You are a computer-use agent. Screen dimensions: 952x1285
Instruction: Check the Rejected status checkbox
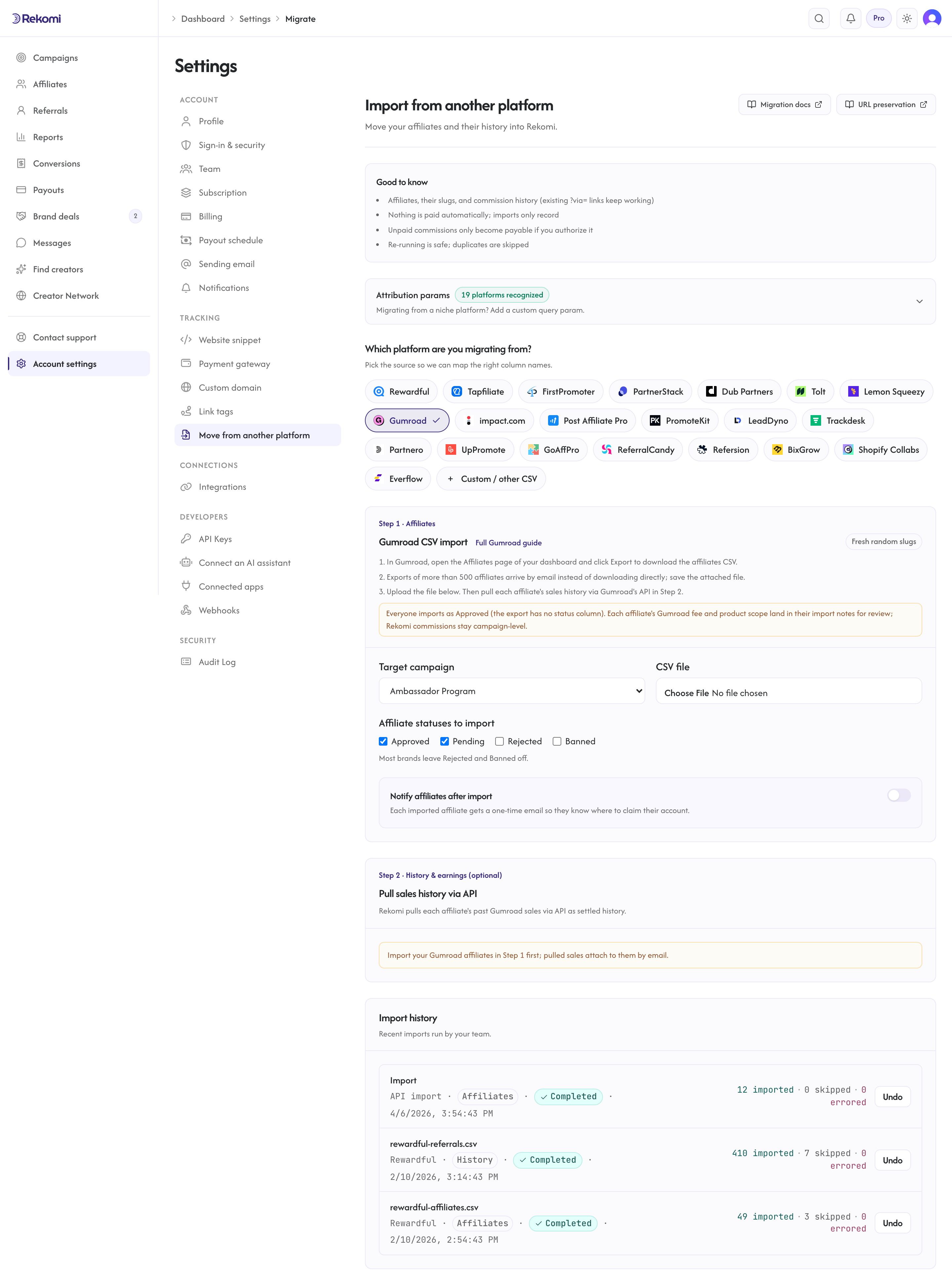(x=499, y=741)
